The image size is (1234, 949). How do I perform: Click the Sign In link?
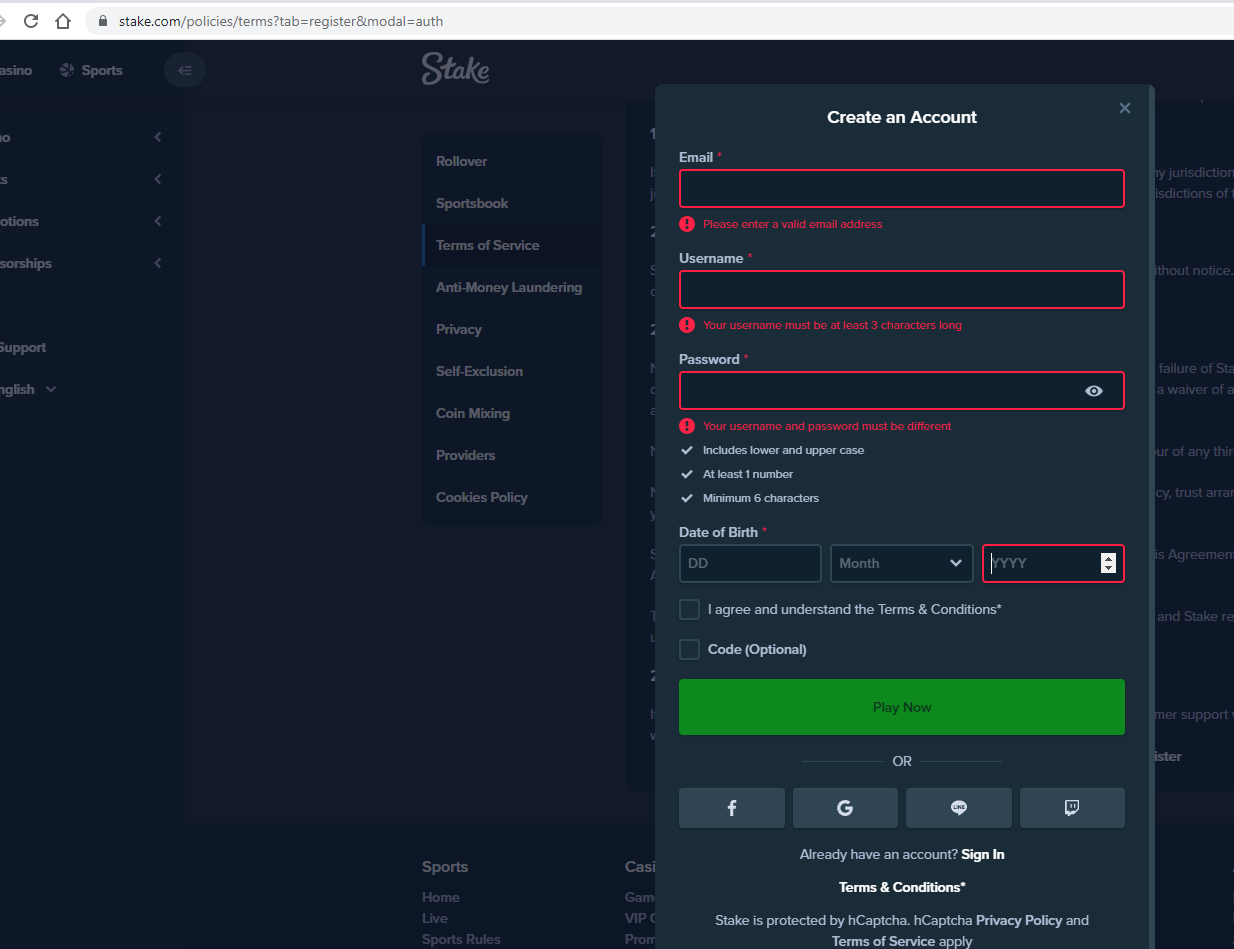coord(982,854)
